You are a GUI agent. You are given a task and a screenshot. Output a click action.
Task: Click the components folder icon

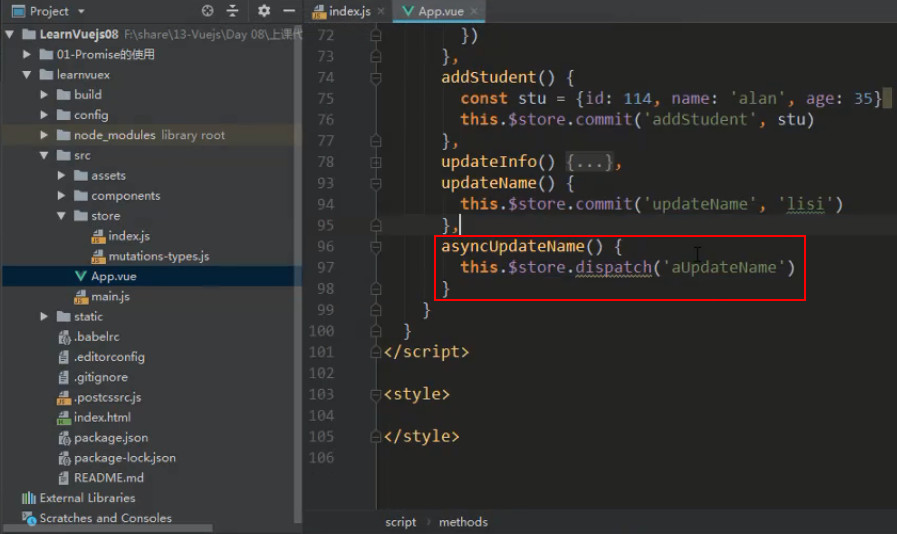[81, 196]
